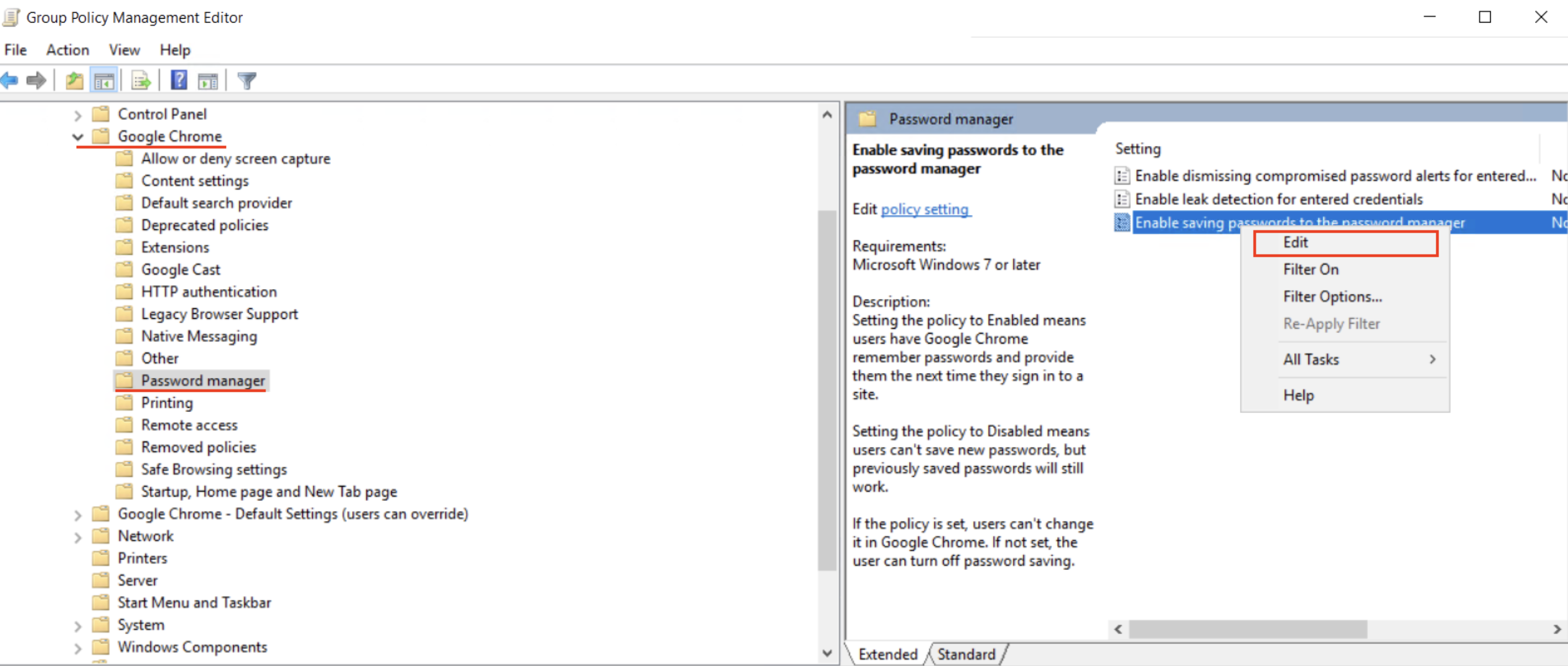The width and height of the screenshot is (1568, 666).
Task: Click the settings list horizontal scrollbar thumb
Action: (x=1248, y=629)
